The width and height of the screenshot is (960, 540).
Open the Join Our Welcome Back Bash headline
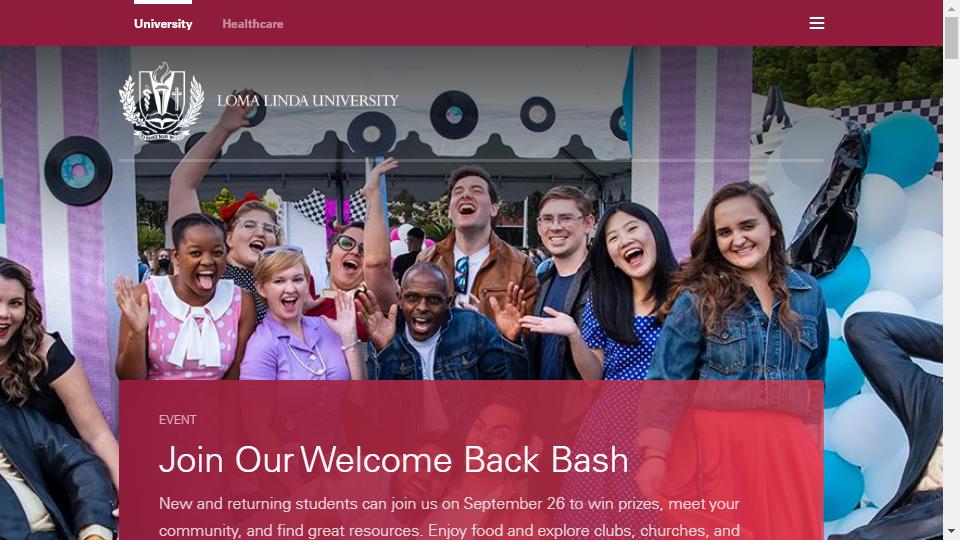tap(394, 460)
